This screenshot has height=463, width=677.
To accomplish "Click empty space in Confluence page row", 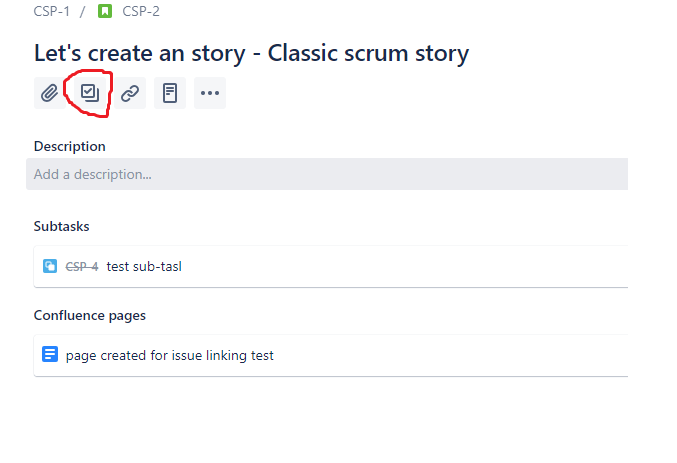I will point(449,355).
